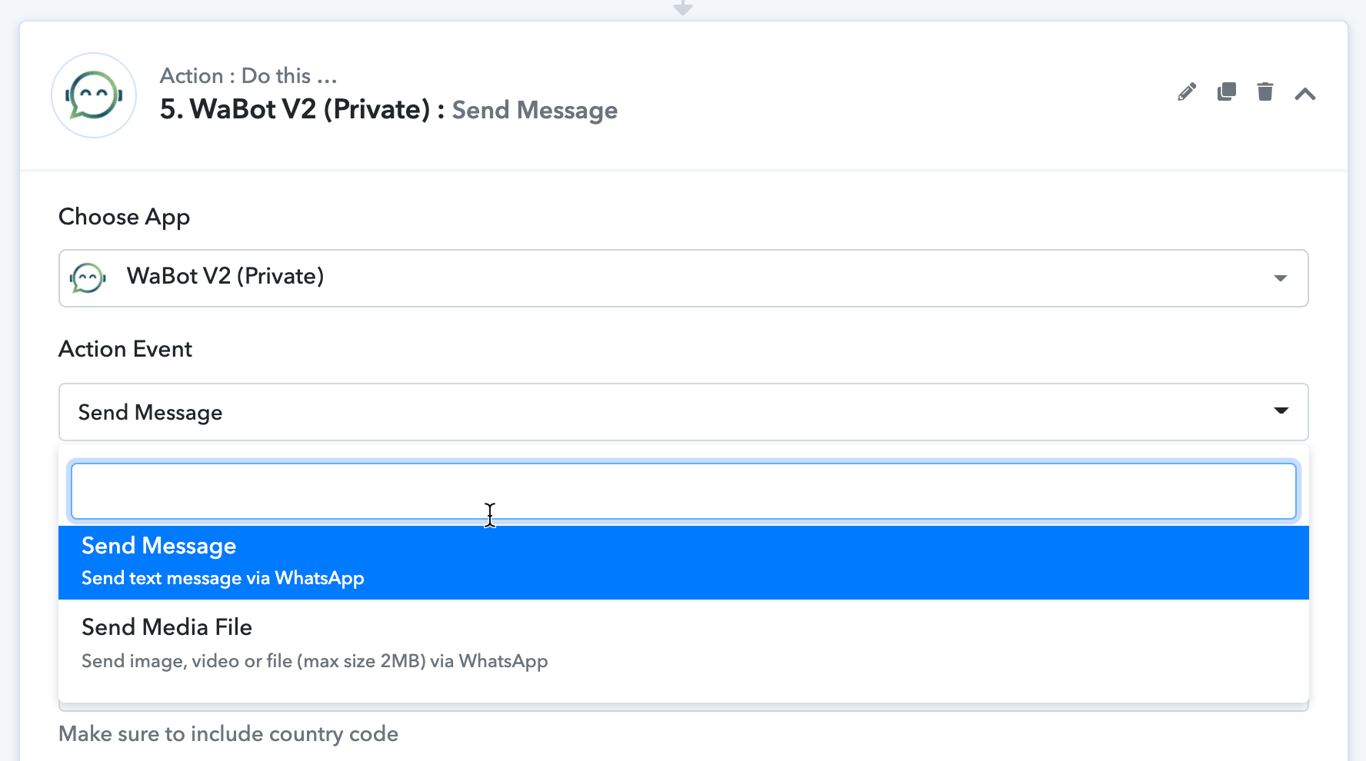Duplicate this action step using copy icon
This screenshot has height=761, width=1366.
(x=1226, y=92)
